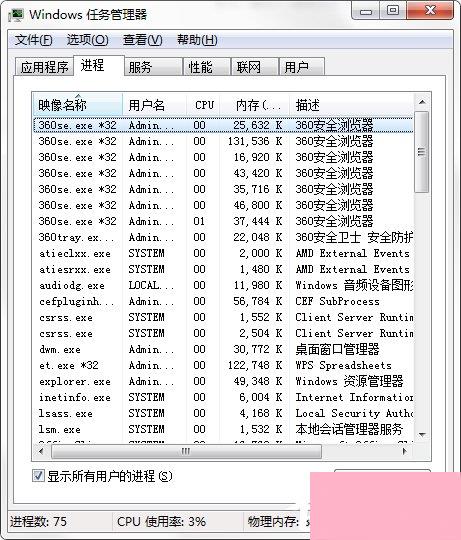This screenshot has width=461, height=540.
Task: Click the LOCAL... user name cell
Action: (151, 285)
